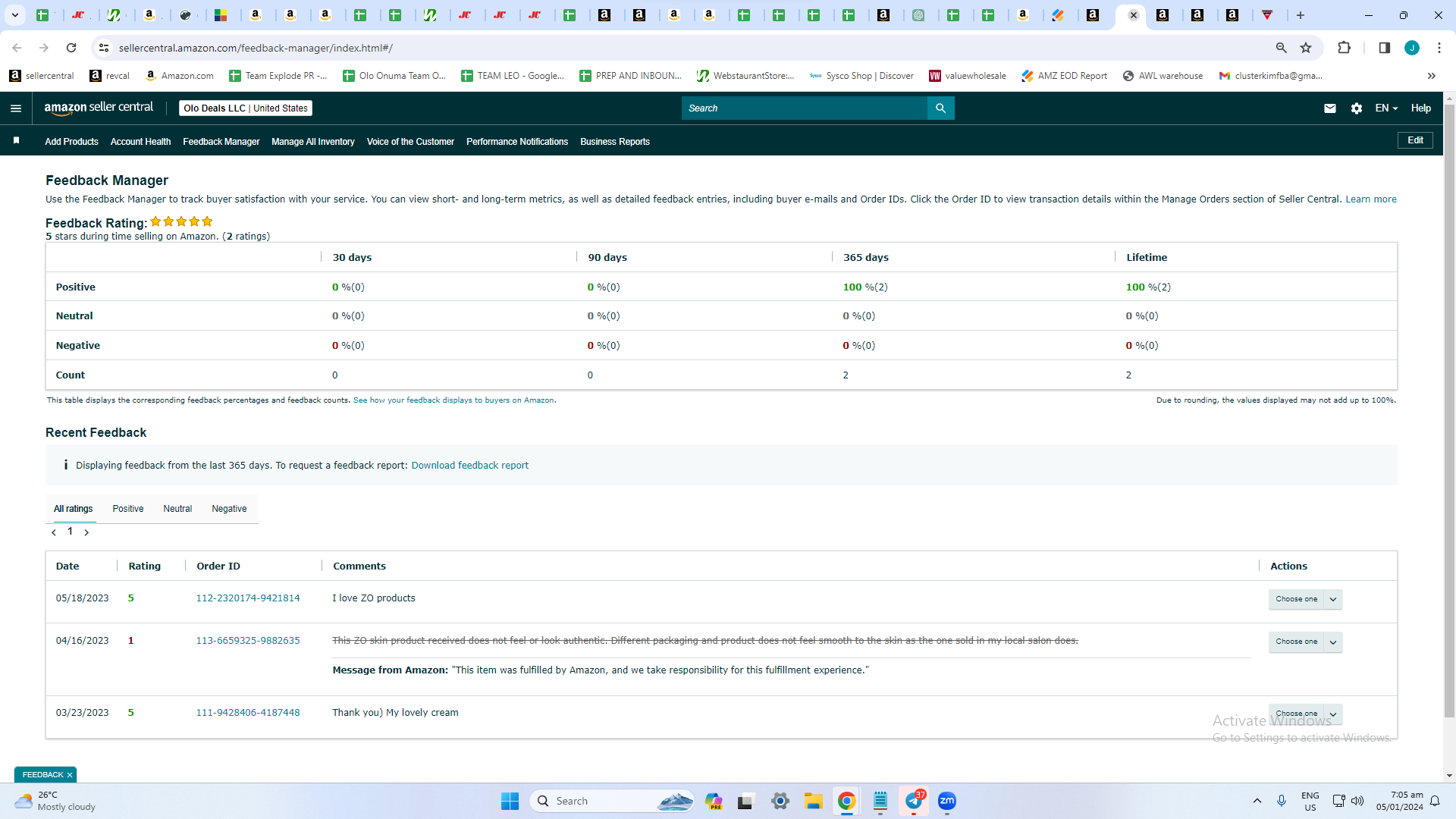
Task: Go to previous feedback page arrow
Action: click(54, 532)
